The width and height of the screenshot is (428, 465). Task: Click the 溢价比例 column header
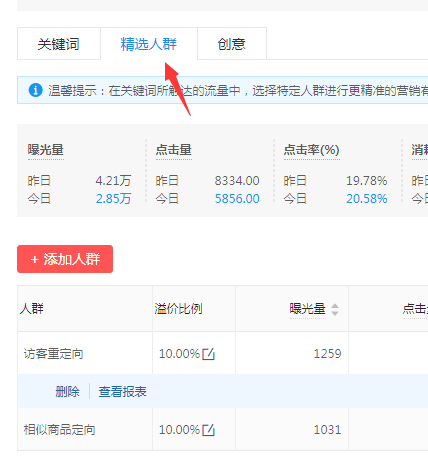[178, 309]
